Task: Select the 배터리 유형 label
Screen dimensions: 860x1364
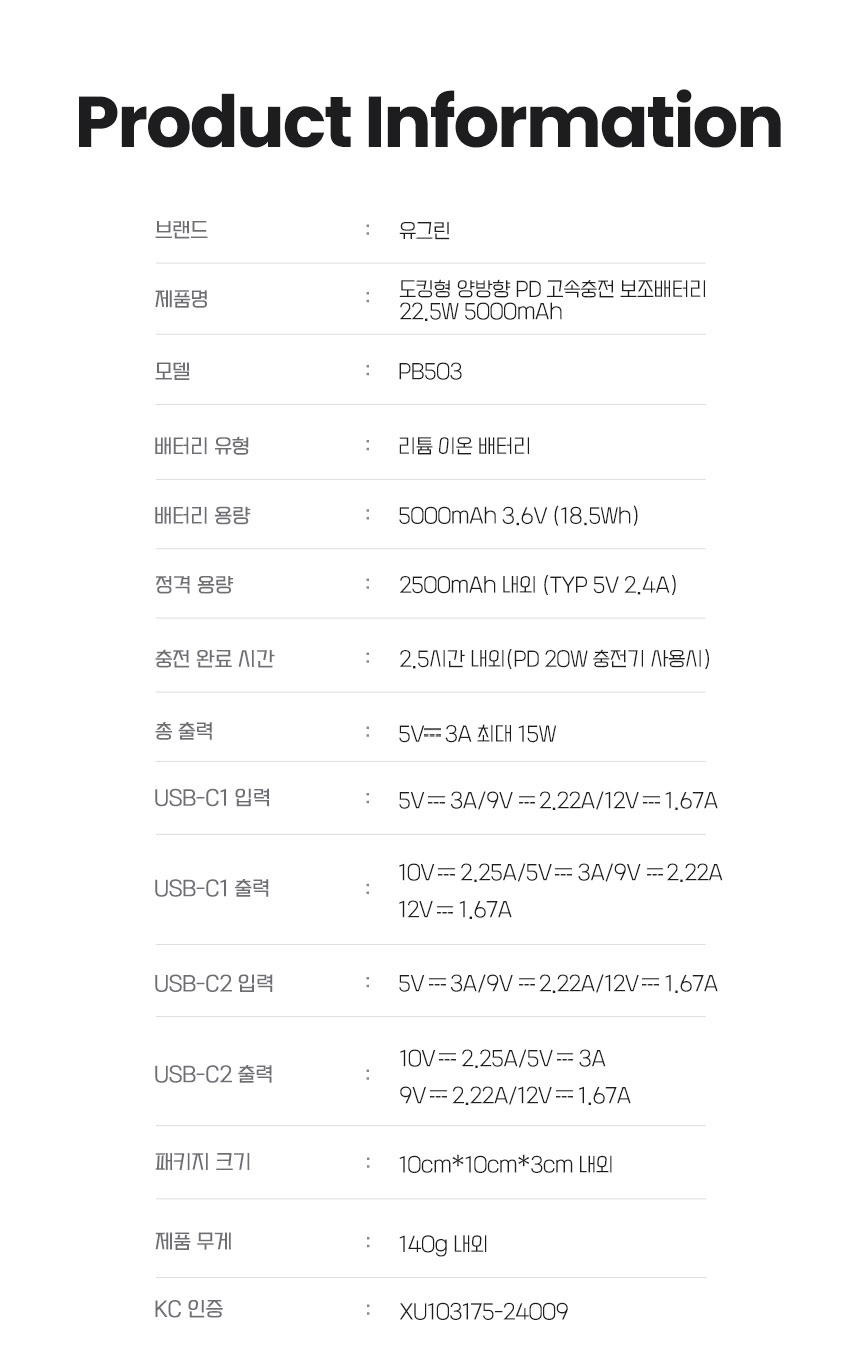Action: pyautogui.click(x=202, y=446)
